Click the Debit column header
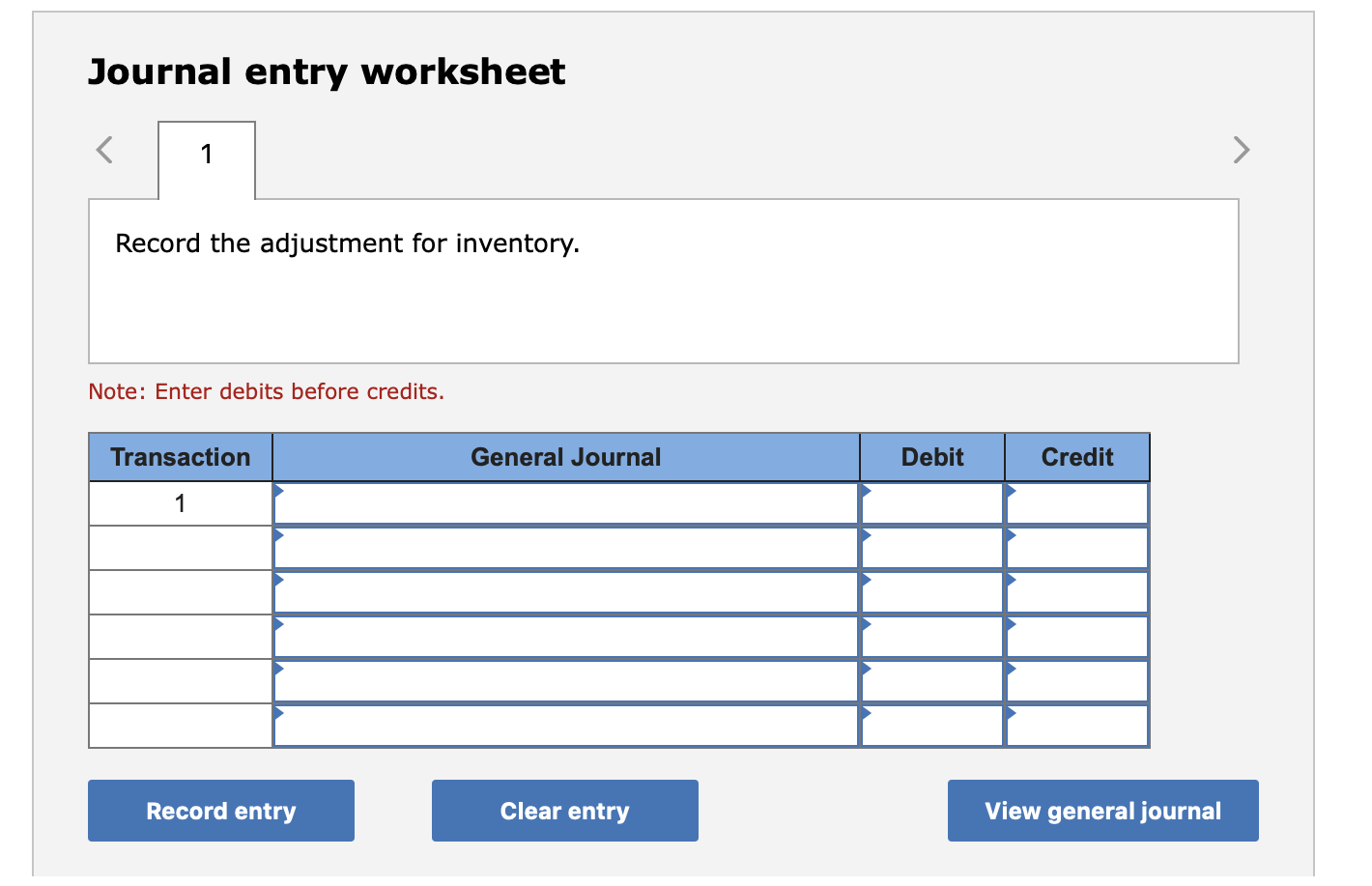Image resolution: width=1372 pixels, height=886 pixels. (930, 456)
